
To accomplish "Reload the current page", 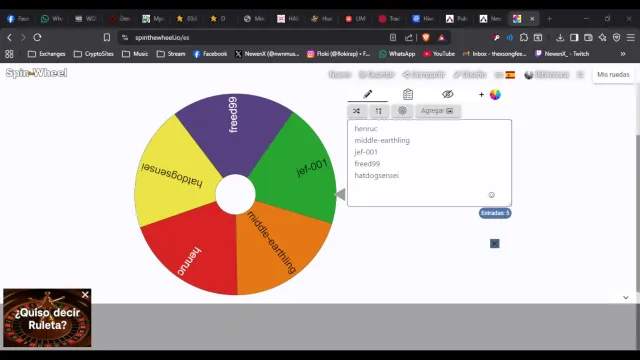I will [37, 38].
